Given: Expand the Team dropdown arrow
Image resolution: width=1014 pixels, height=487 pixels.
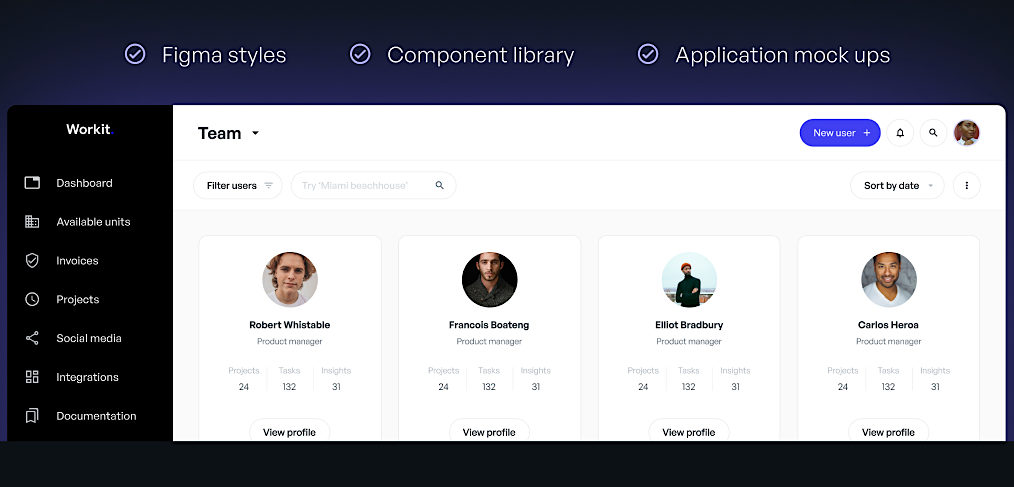Looking at the screenshot, I should click(255, 133).
